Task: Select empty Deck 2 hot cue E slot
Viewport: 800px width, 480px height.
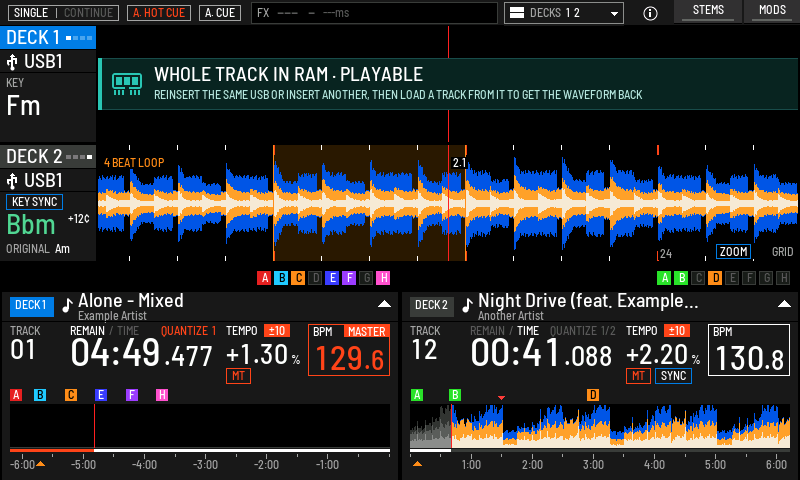Action: coord(732,278)
